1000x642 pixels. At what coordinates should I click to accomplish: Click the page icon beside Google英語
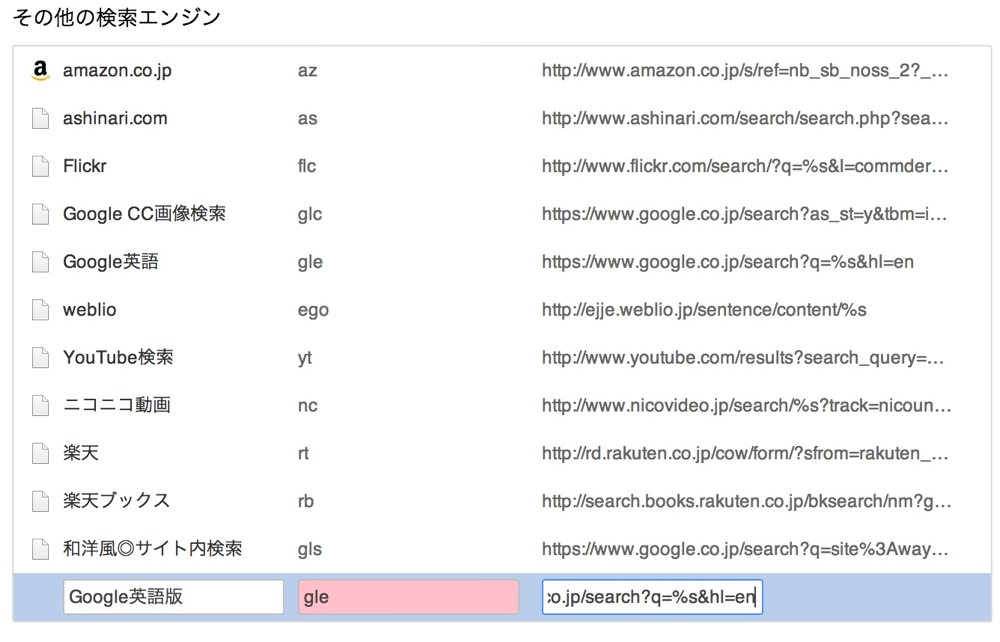40,262
